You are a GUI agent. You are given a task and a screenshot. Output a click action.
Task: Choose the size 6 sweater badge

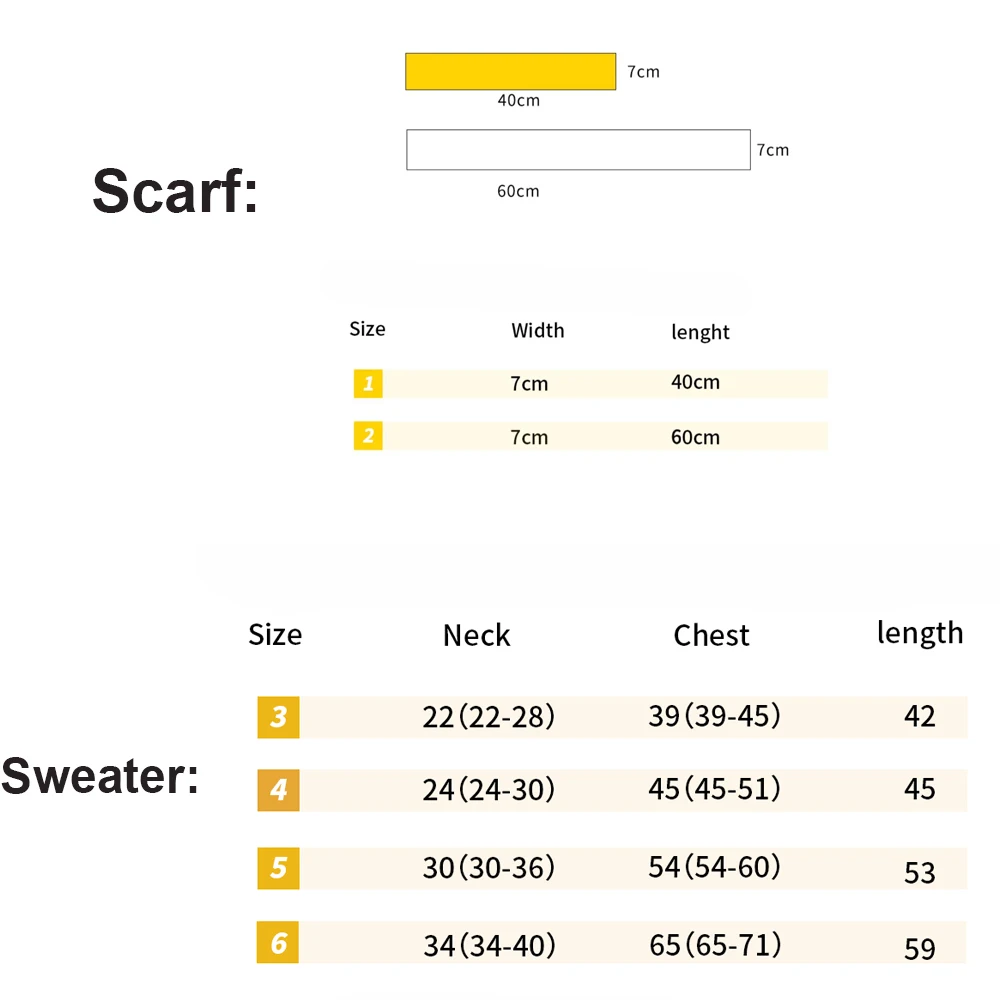coord(278,943)
